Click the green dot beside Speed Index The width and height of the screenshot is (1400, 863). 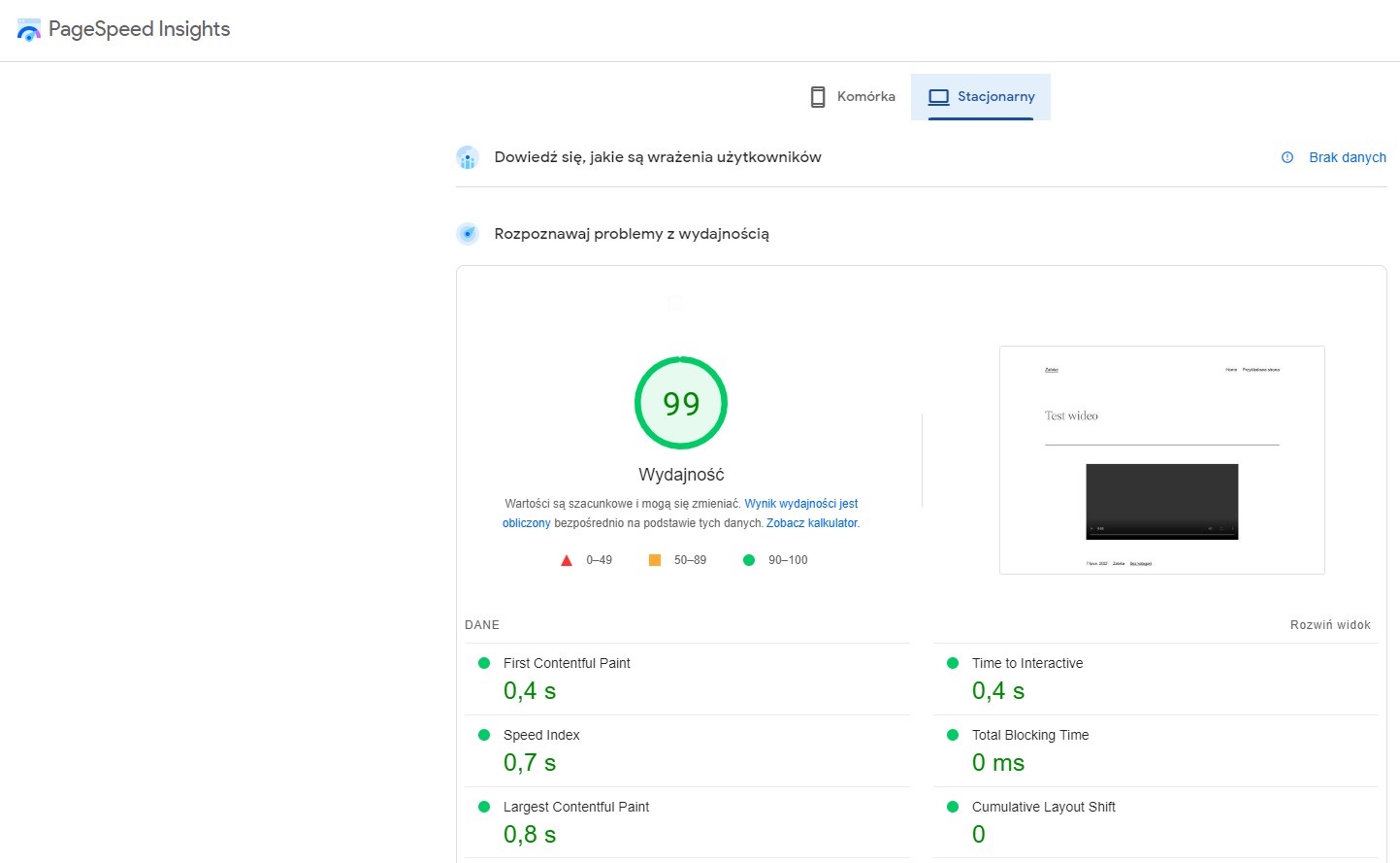click(484, 735)
